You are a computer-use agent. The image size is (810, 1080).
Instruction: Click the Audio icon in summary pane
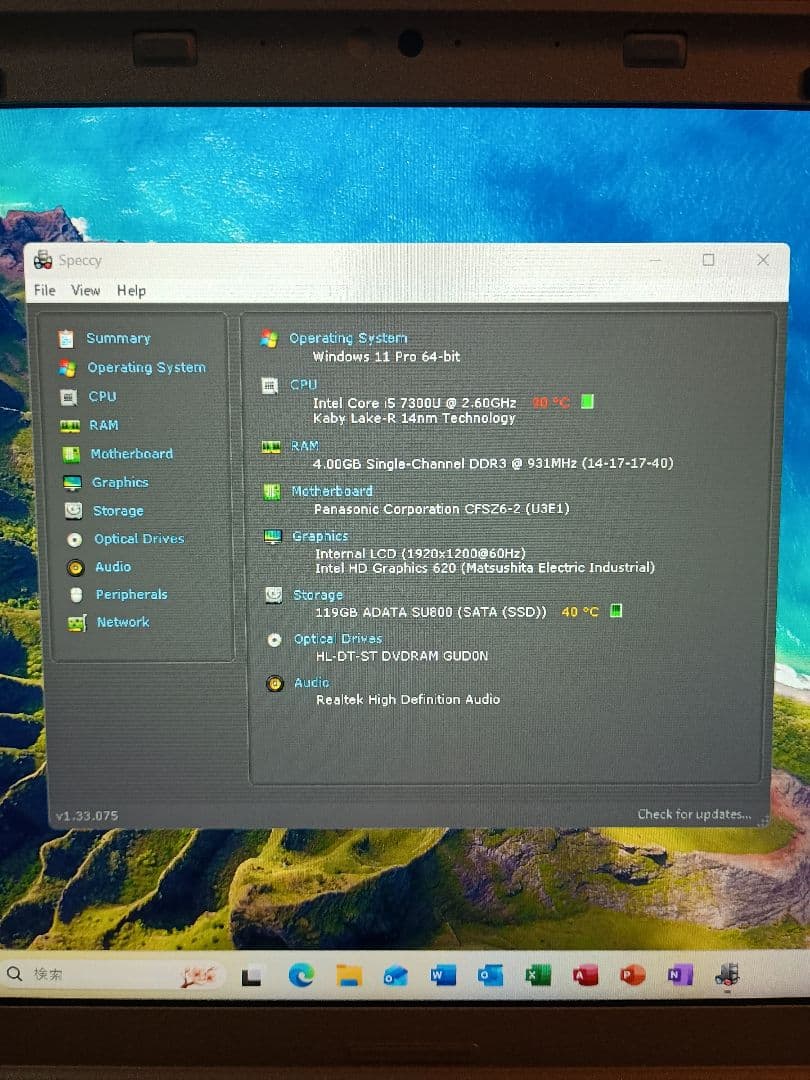275,683
